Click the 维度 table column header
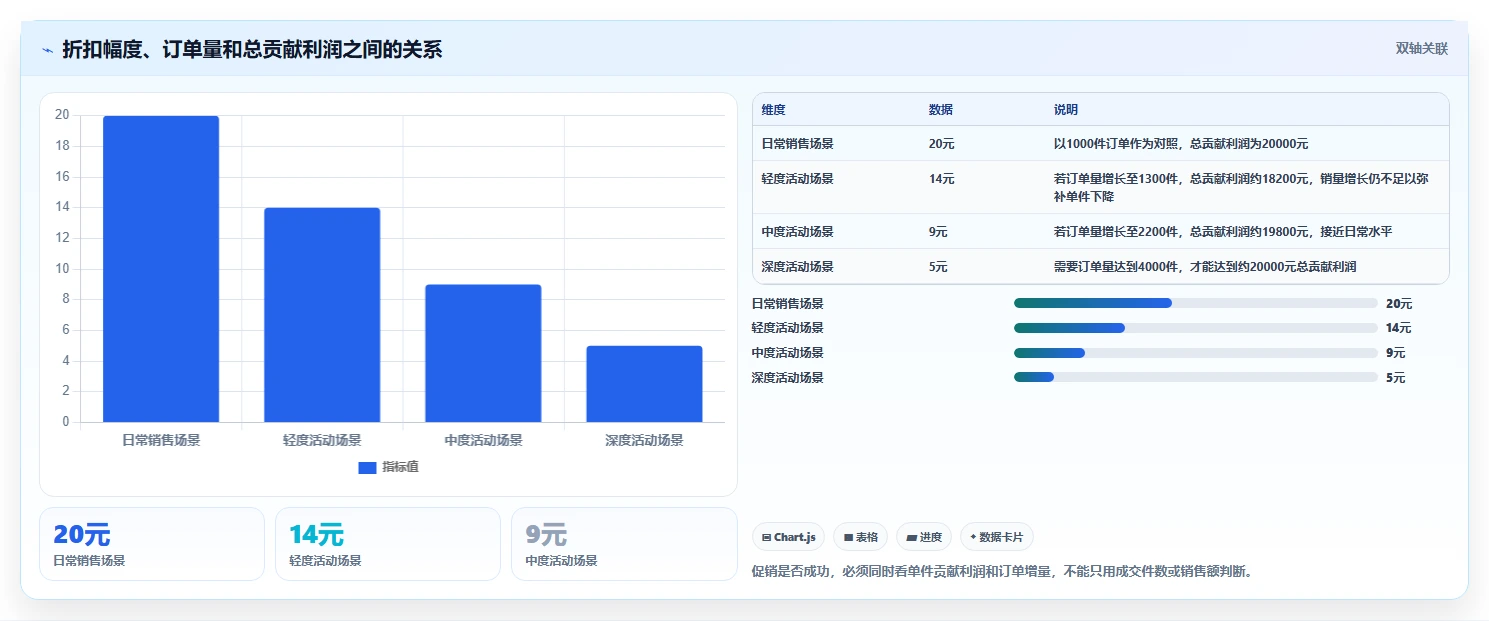 coord(773,110)
